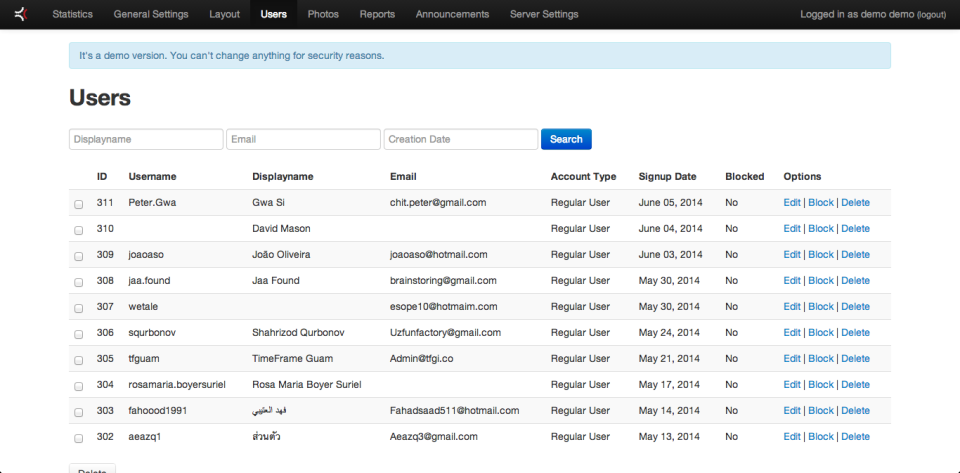Edit user Peter.Gwa
The image size is (960, 473).
tap(792, 202)
